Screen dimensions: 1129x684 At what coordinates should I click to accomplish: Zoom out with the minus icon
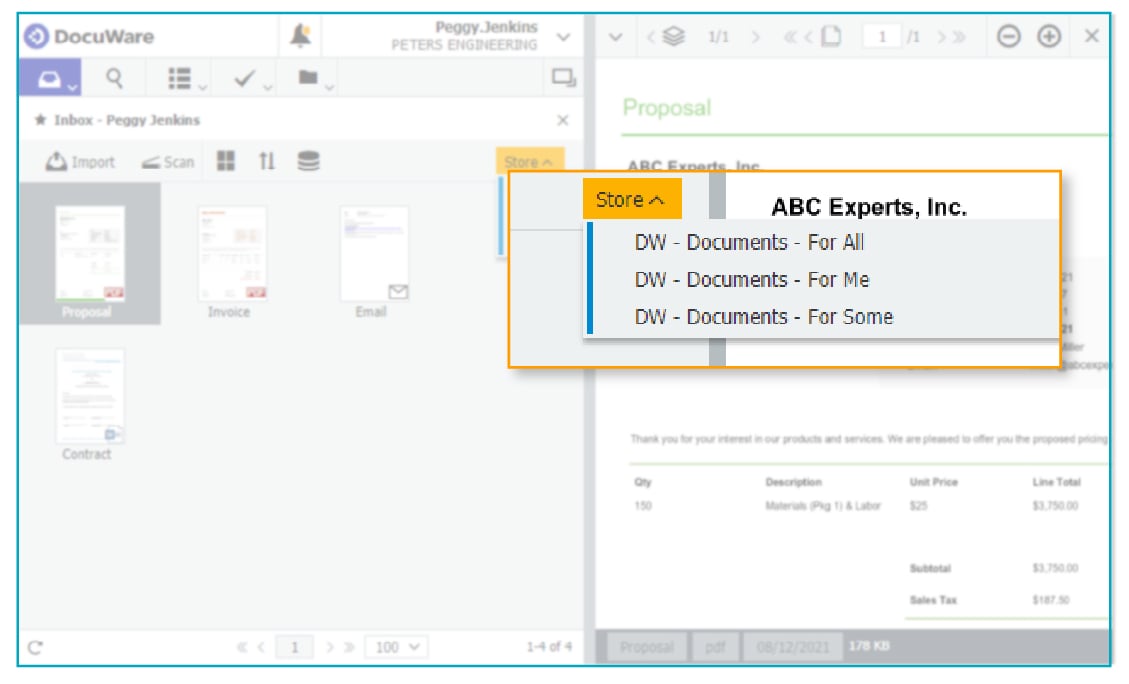[1009, 37]
